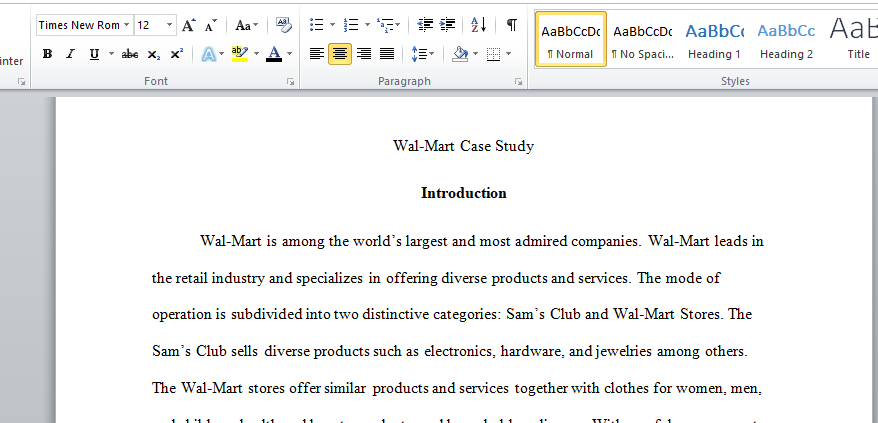Viewport: 878px width, 423px height.
Task: Toggle superscript formatting
Action: point(177,54)
